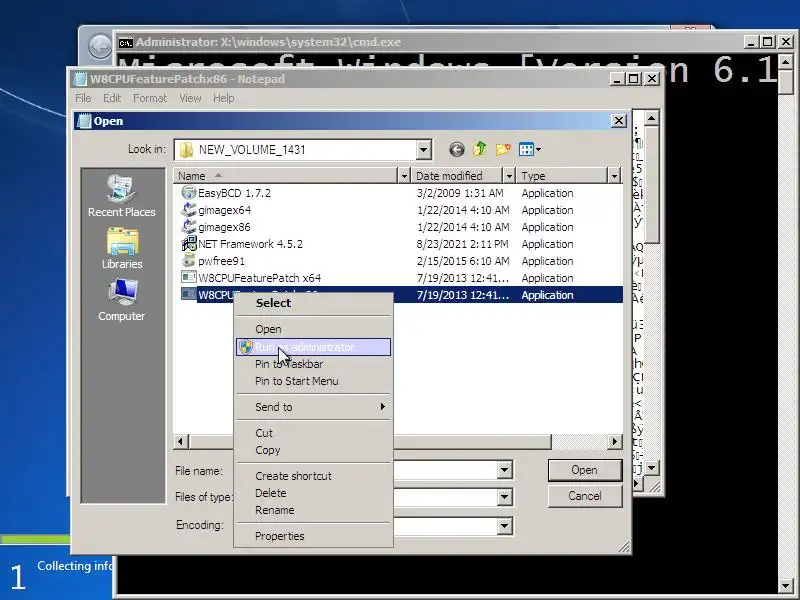The width and height of the screenshot is (800, 600).
Task: Click the cmd.exe title bar icon
Action: 126,42
